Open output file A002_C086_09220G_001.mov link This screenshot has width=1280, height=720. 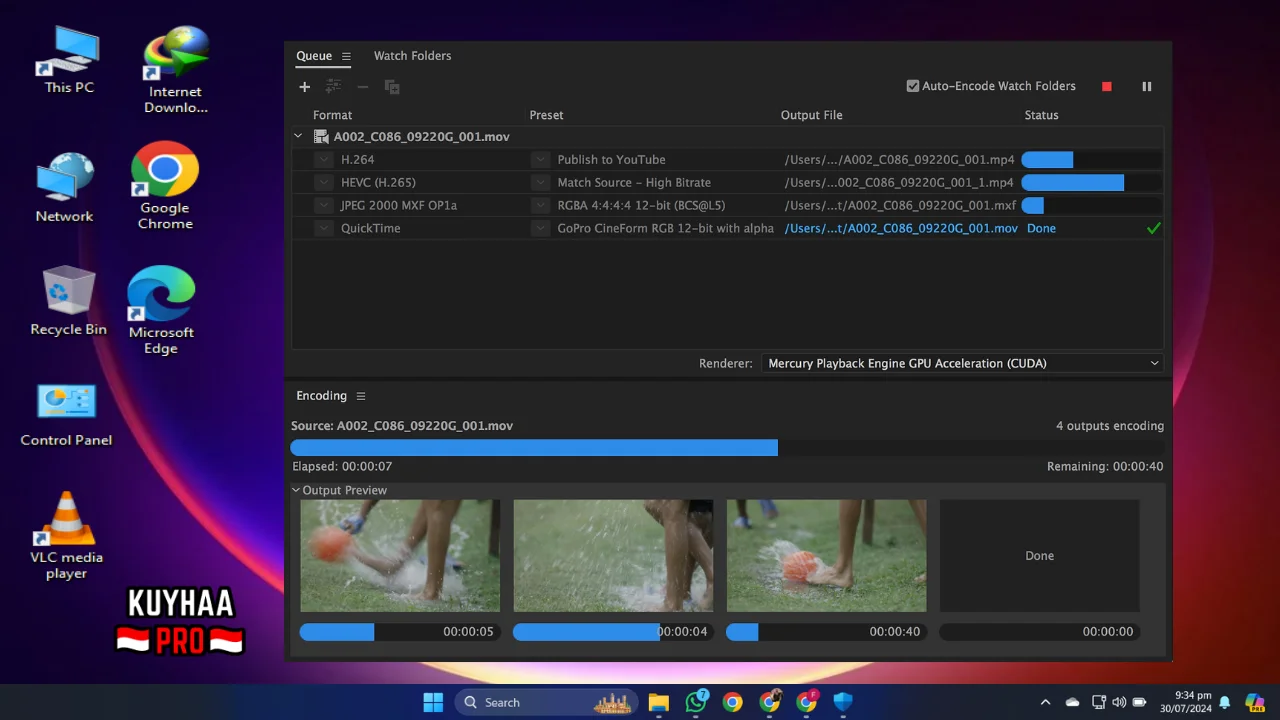pyautogui.click(x=901, y=229)
